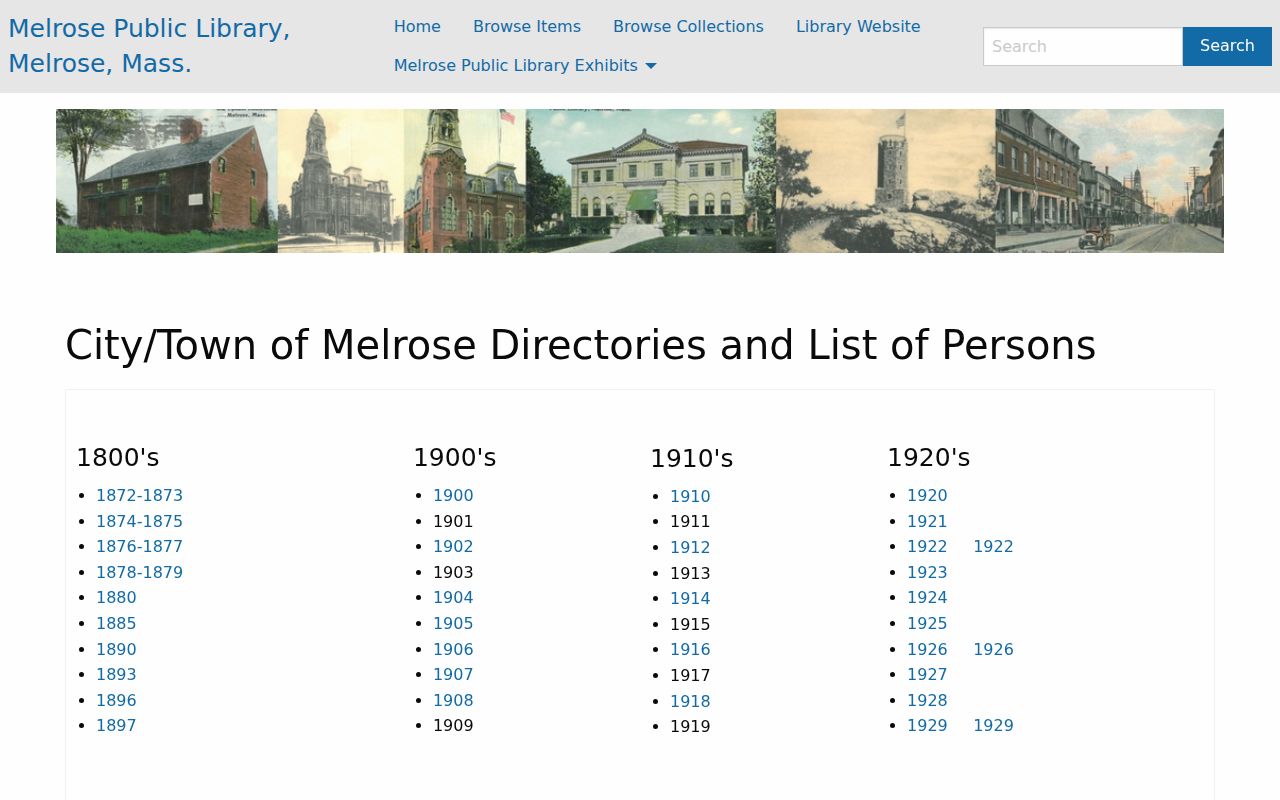Open the 1897 directory link
The height and width of the screenshot is (800, 1280).
click(116, 726)
